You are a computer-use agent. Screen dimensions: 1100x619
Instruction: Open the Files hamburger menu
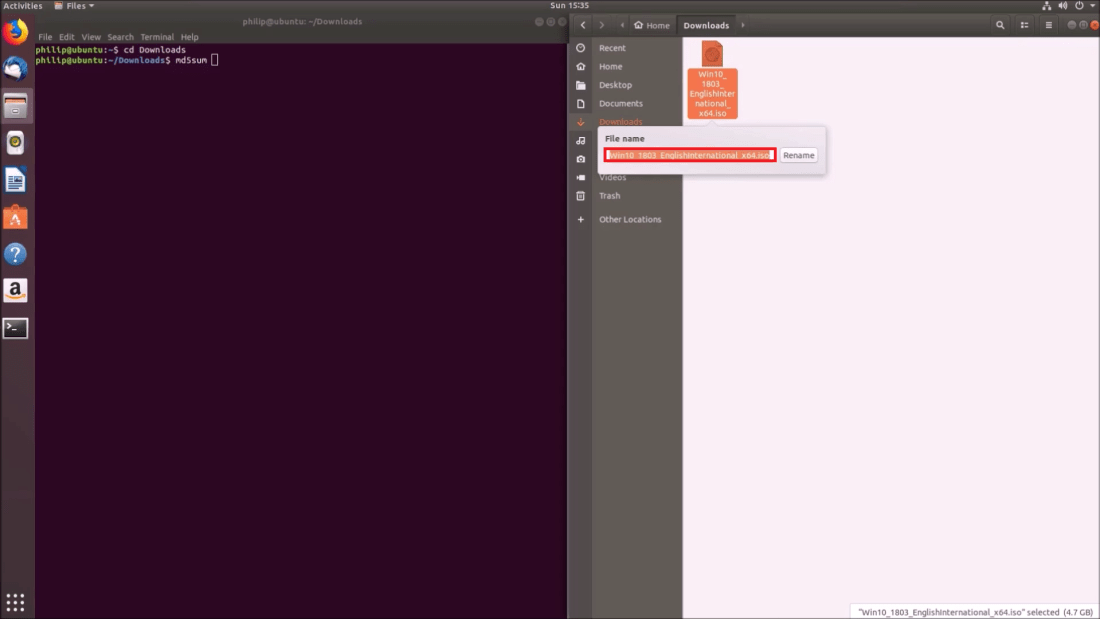coord(1049,25)
